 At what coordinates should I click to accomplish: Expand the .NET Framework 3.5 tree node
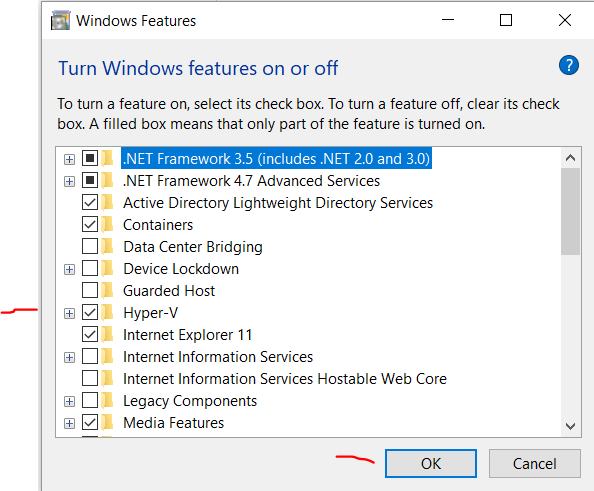coord(69,159)
